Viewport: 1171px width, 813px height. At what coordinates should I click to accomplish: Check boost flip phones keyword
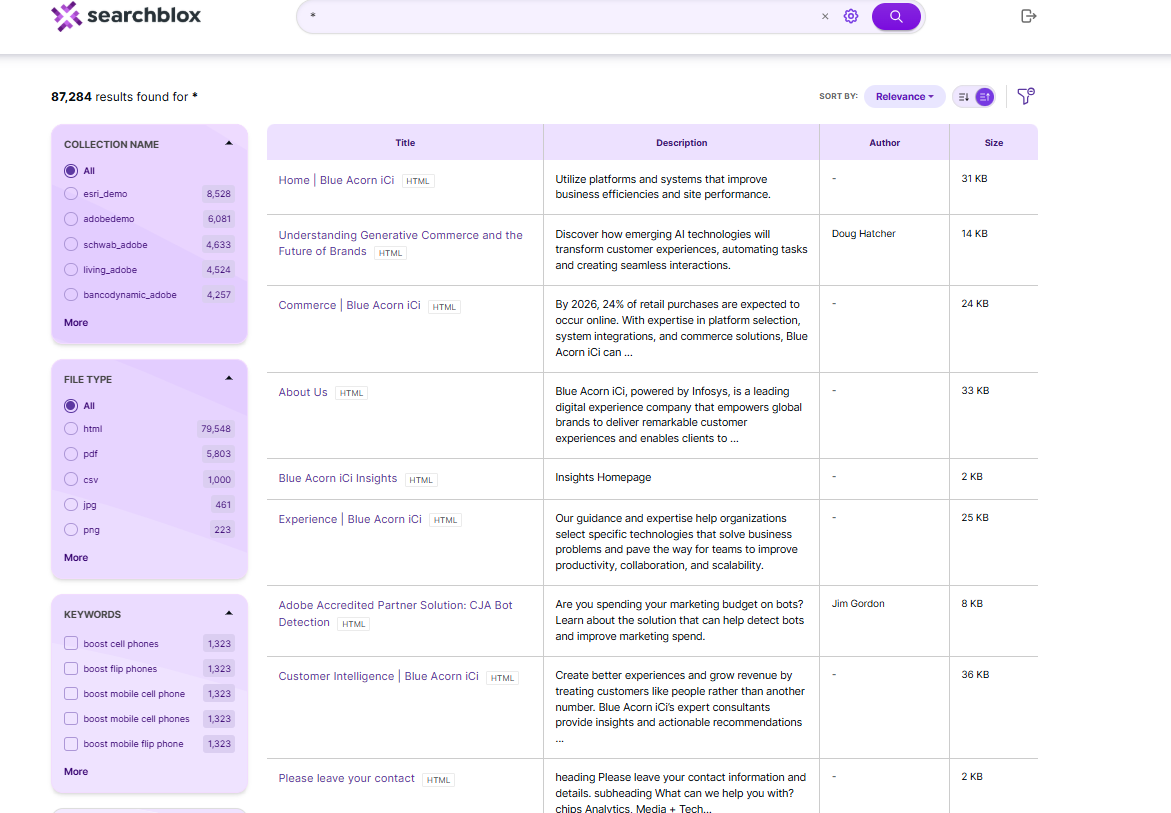click(71, 669)
